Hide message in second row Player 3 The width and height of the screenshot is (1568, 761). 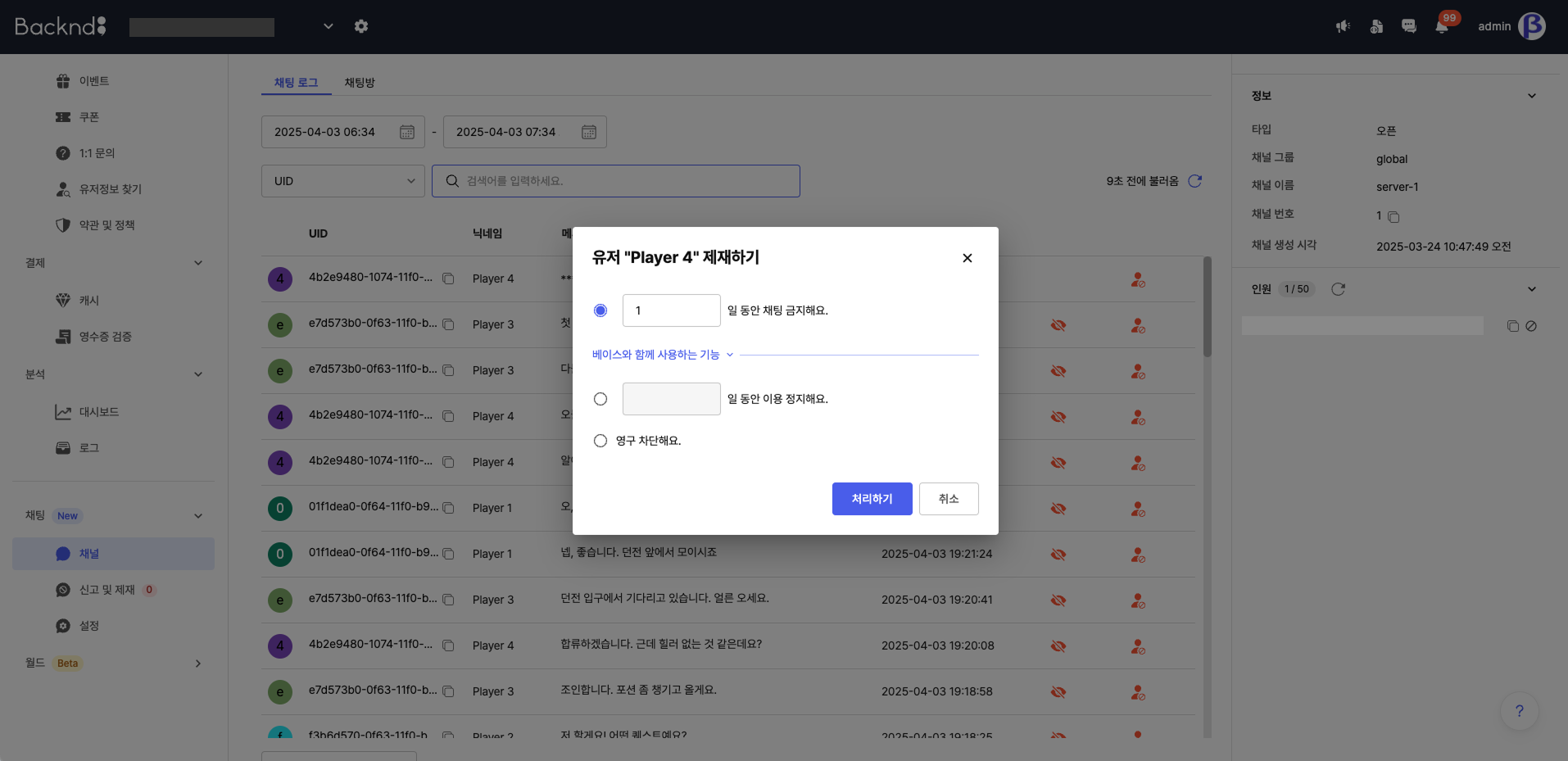(1058, 325)
